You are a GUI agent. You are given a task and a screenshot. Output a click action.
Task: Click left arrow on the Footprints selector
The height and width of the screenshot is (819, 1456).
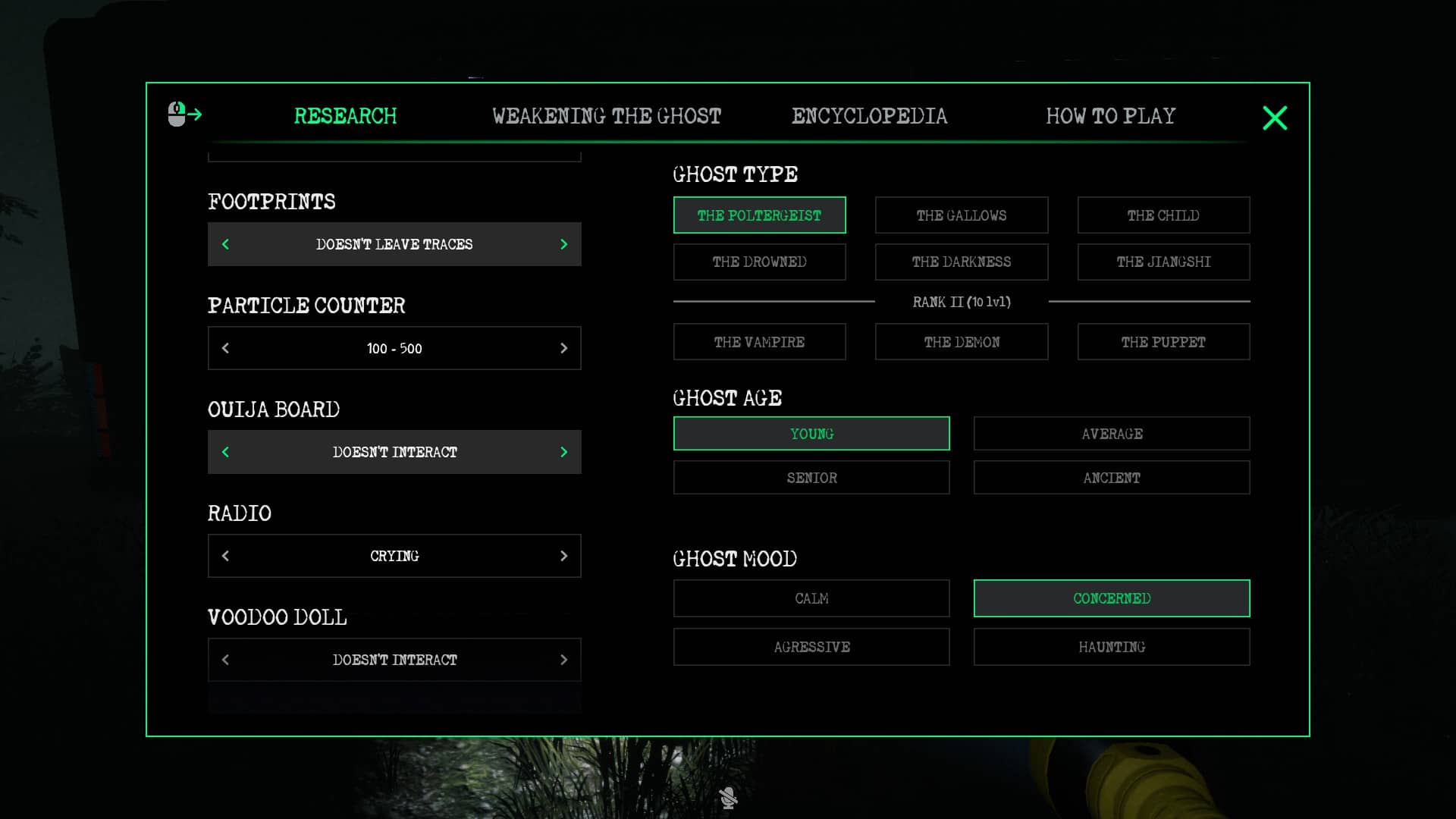point(225,244)
